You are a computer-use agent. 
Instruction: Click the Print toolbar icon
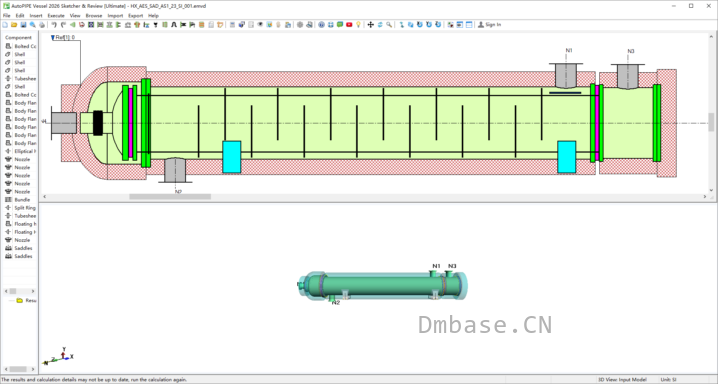[x=42, y=25]
